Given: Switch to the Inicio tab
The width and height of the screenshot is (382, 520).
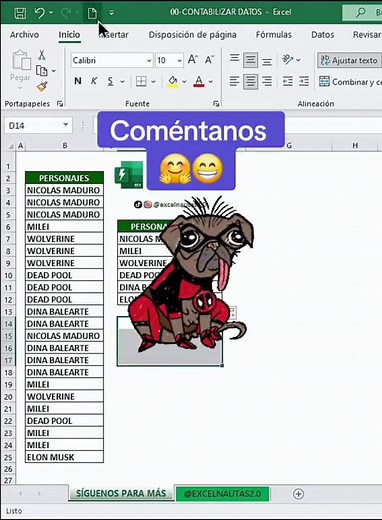Looking at the screenshot, I should [69, 35].
